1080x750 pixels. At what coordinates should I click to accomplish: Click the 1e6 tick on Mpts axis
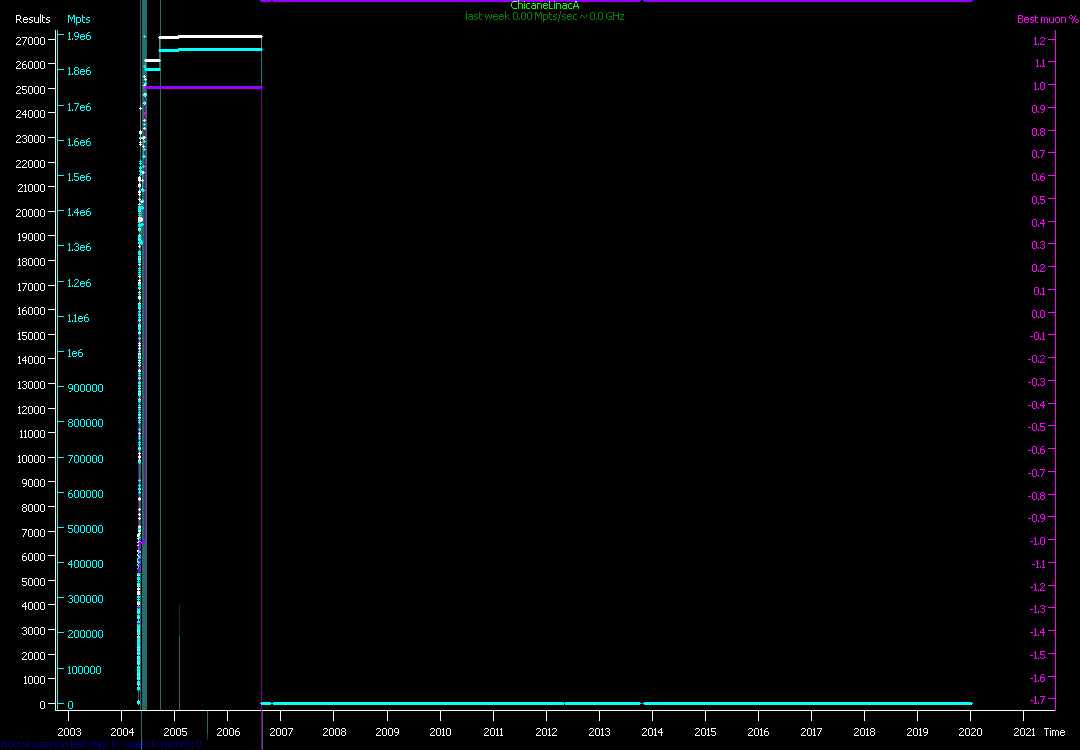pos(76,353)
